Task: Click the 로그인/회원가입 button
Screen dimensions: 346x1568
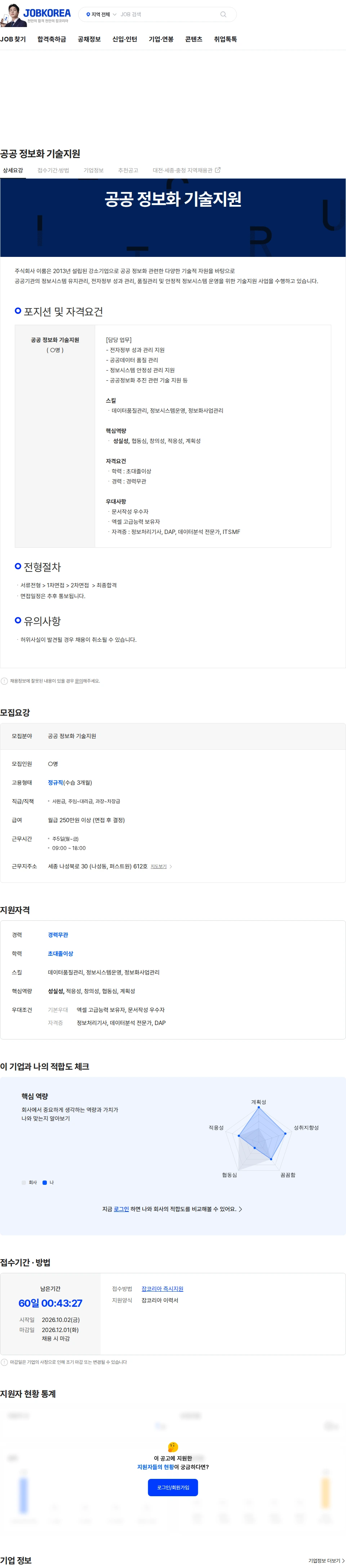Action: tap(173, 1487)
